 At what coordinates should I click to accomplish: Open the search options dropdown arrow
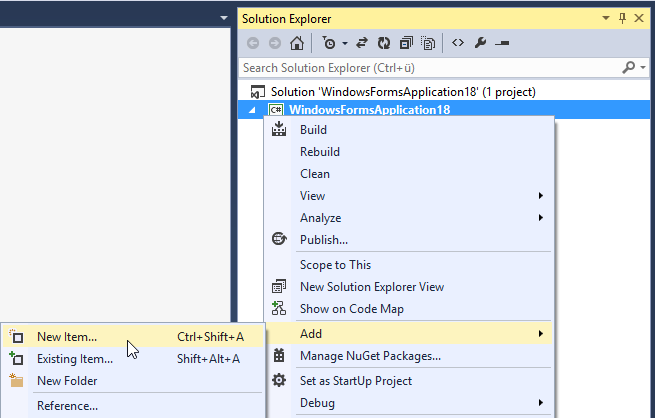point(643,67)
